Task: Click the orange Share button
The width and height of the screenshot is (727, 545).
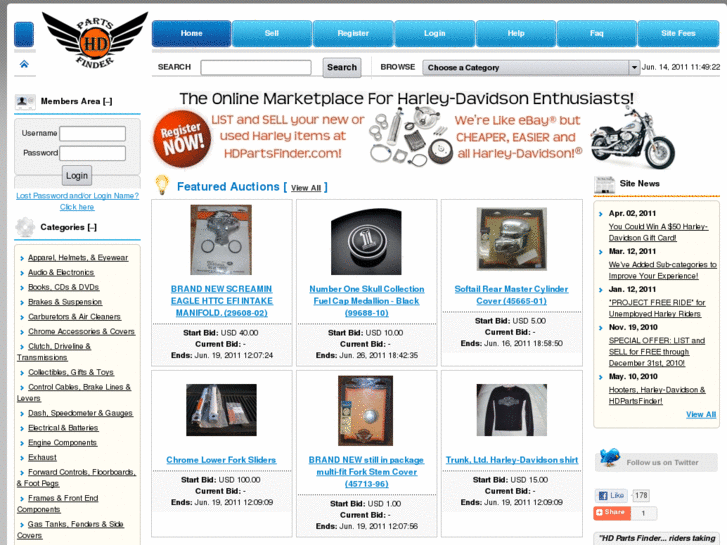Action: [x=612, y=512]
